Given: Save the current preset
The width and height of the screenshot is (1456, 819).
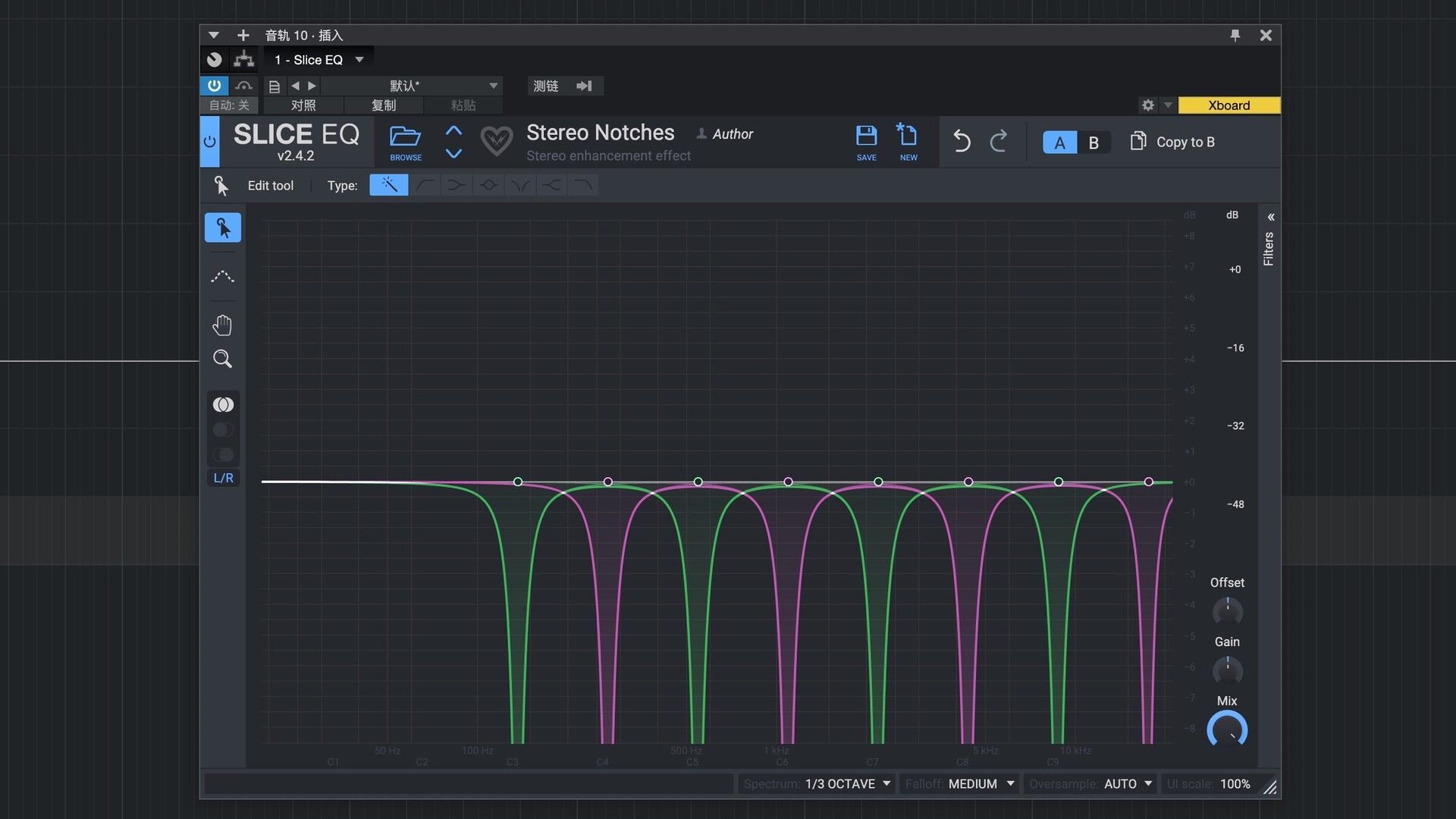Looking at the screenshot, I should click(x=866, y=143).
